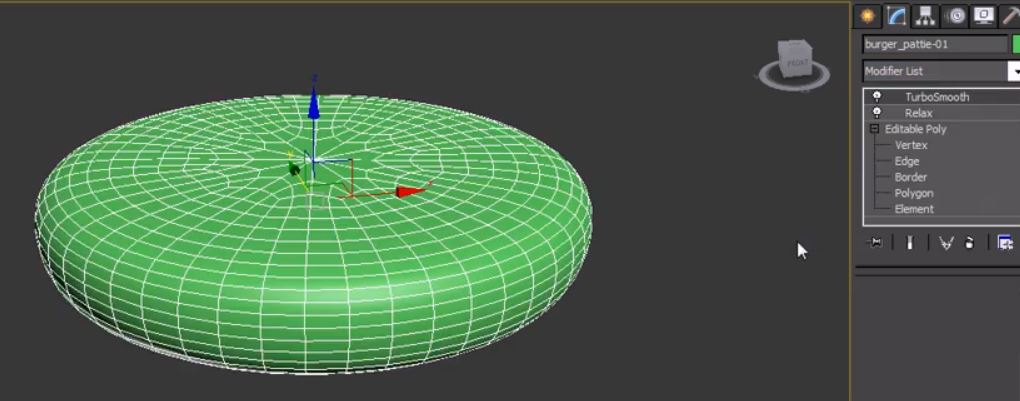Viewport: 1020px width, 401px height.
Task: Select Element sub-object level
Action: tap(914, 209)
